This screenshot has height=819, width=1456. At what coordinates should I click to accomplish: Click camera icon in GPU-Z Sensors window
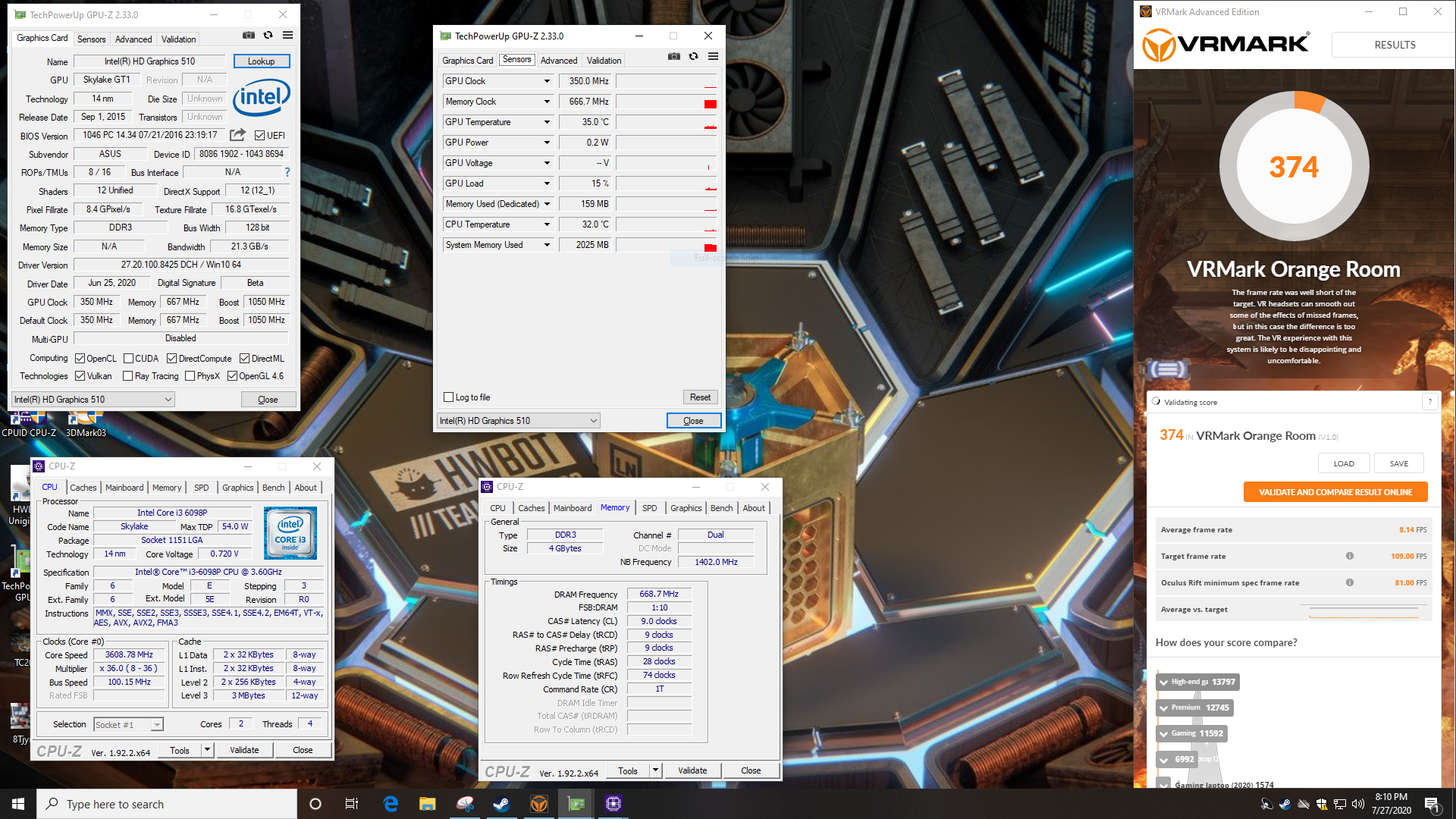[x=674, y=56]
